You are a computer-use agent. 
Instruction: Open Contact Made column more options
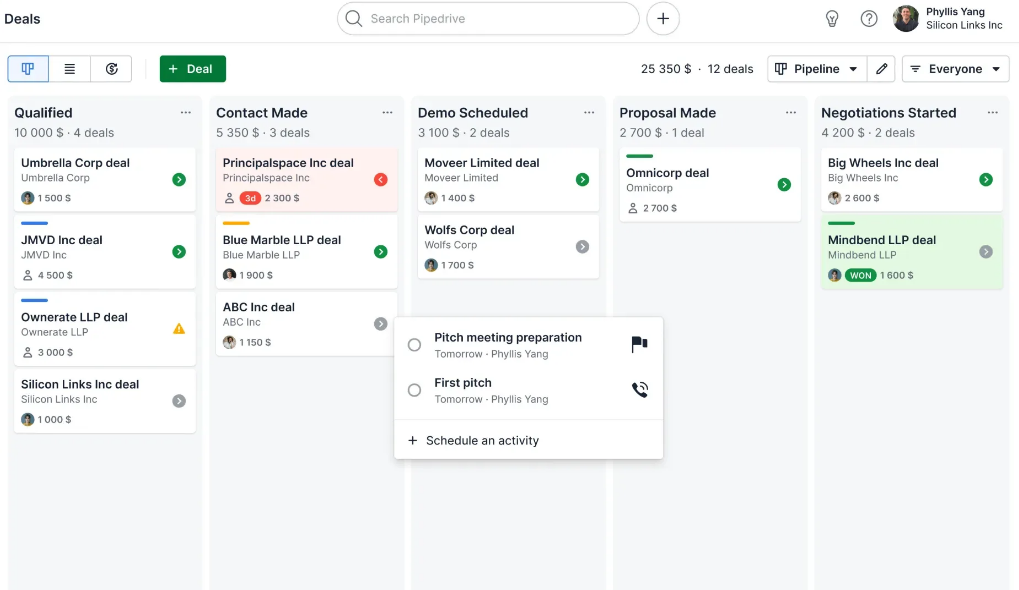click(387, 112)
